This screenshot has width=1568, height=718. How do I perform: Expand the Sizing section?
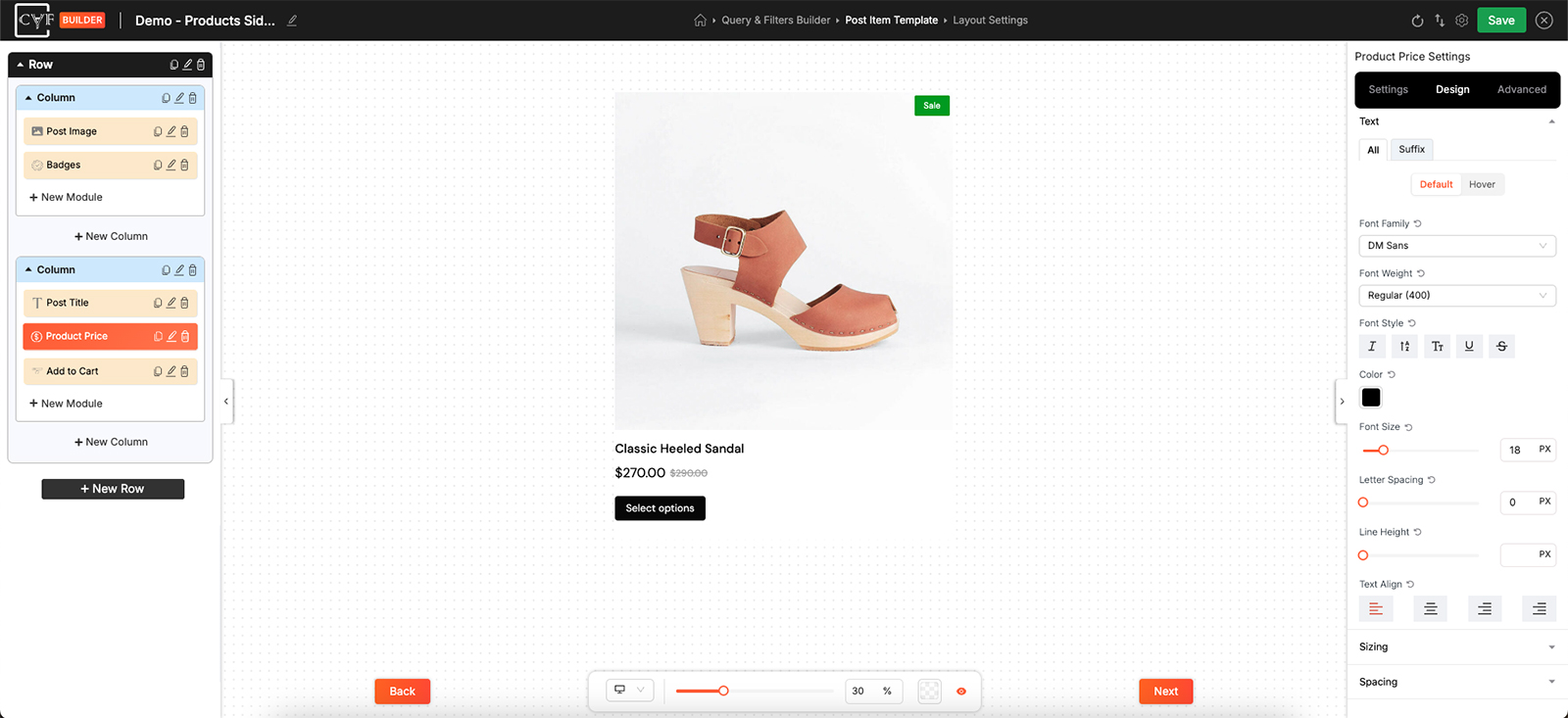point(1457,647)
